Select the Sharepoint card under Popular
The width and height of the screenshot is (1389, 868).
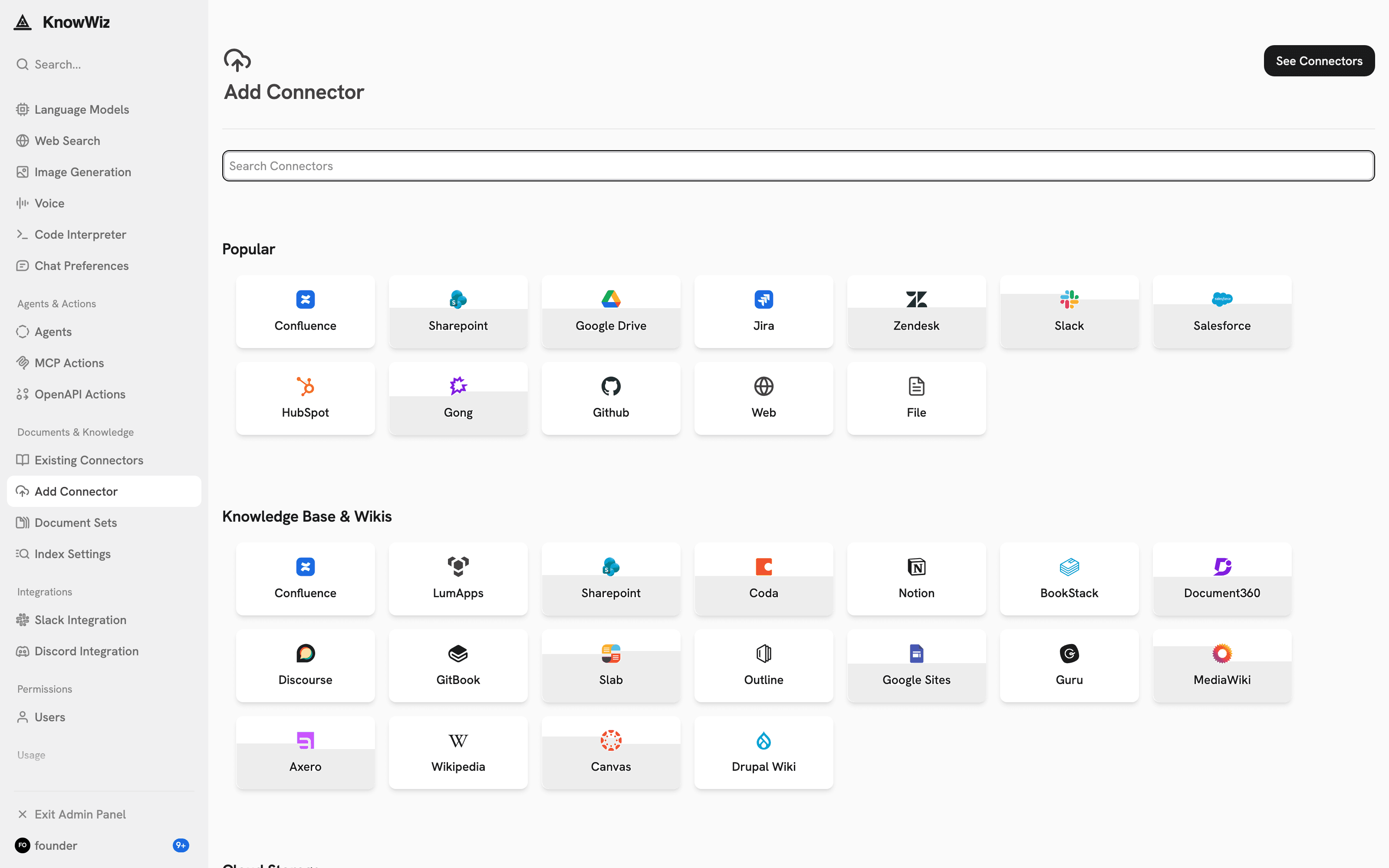[458, 311]
